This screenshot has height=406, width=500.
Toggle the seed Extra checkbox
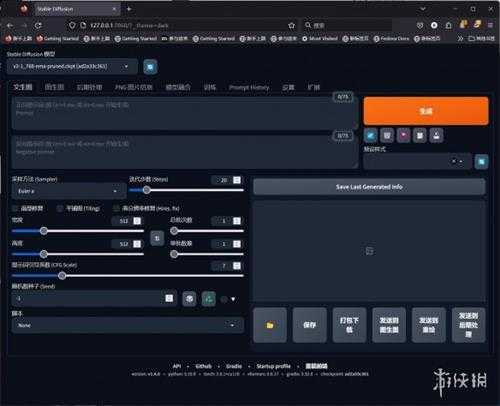224,299
